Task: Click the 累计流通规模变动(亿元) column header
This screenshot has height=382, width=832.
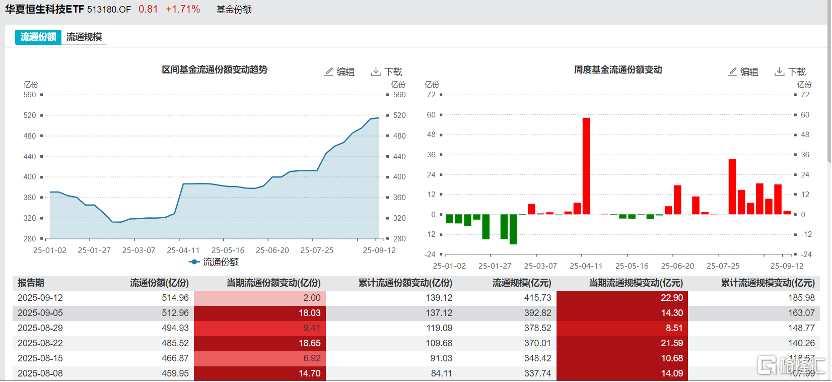Action: (767, 283)
